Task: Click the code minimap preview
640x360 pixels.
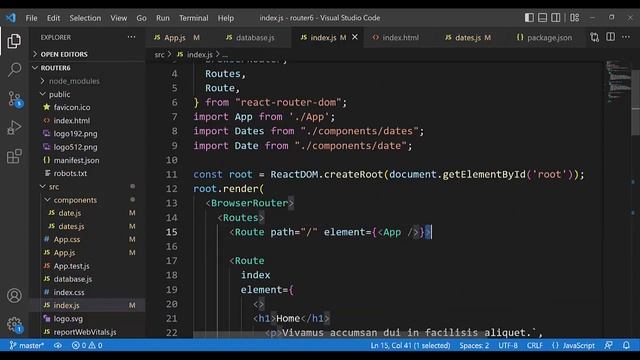Action: pyautogui.click(x=618, y=82)
